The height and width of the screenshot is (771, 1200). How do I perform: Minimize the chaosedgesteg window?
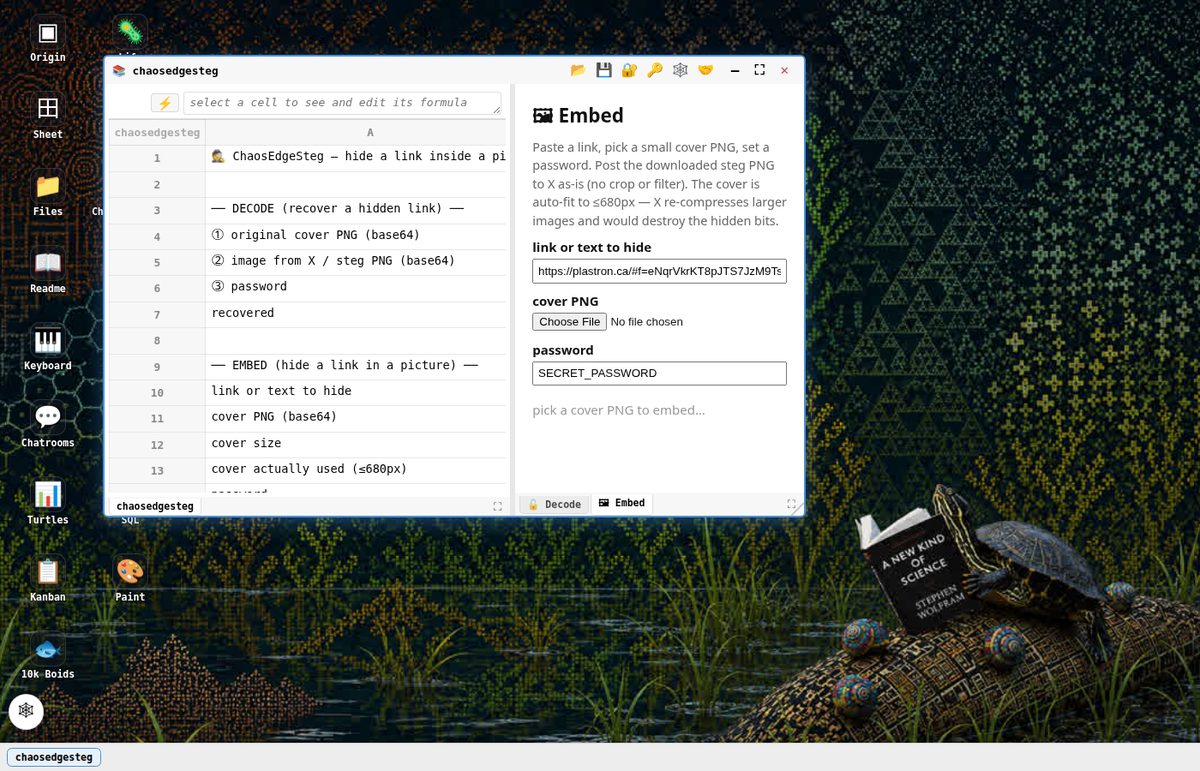click(x=735, y=70)
